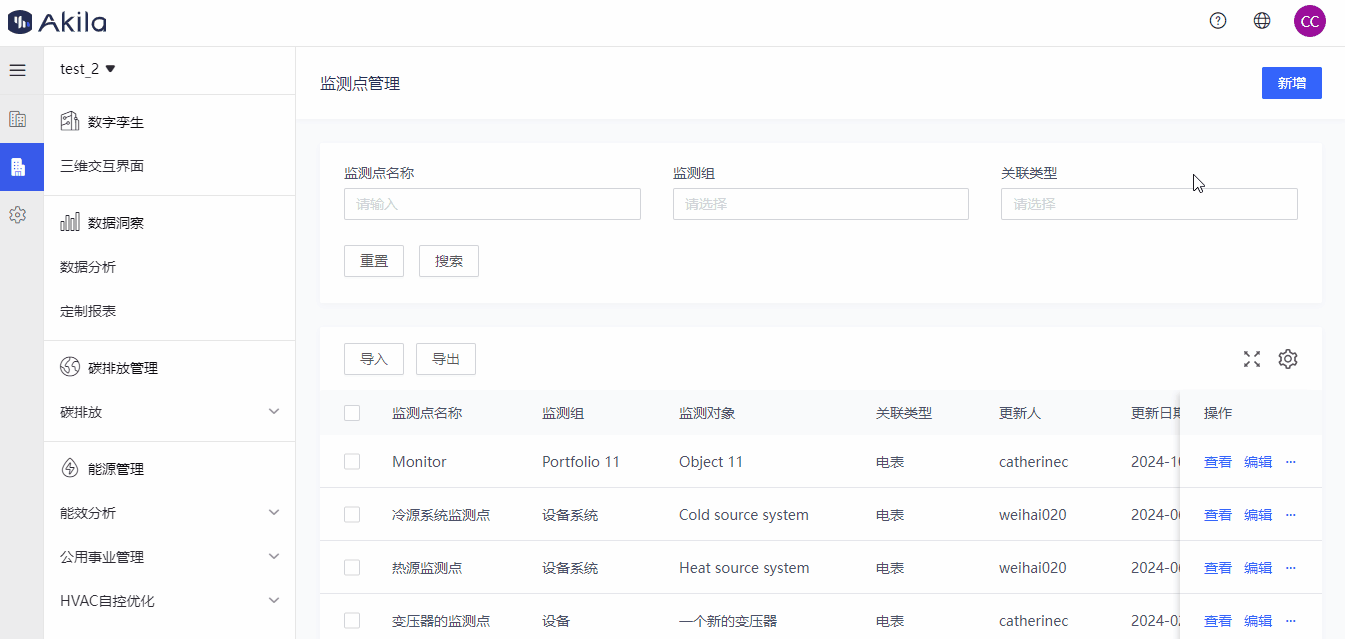Open the CC user avatar

pyautogui.click(x=1309, y=21)
